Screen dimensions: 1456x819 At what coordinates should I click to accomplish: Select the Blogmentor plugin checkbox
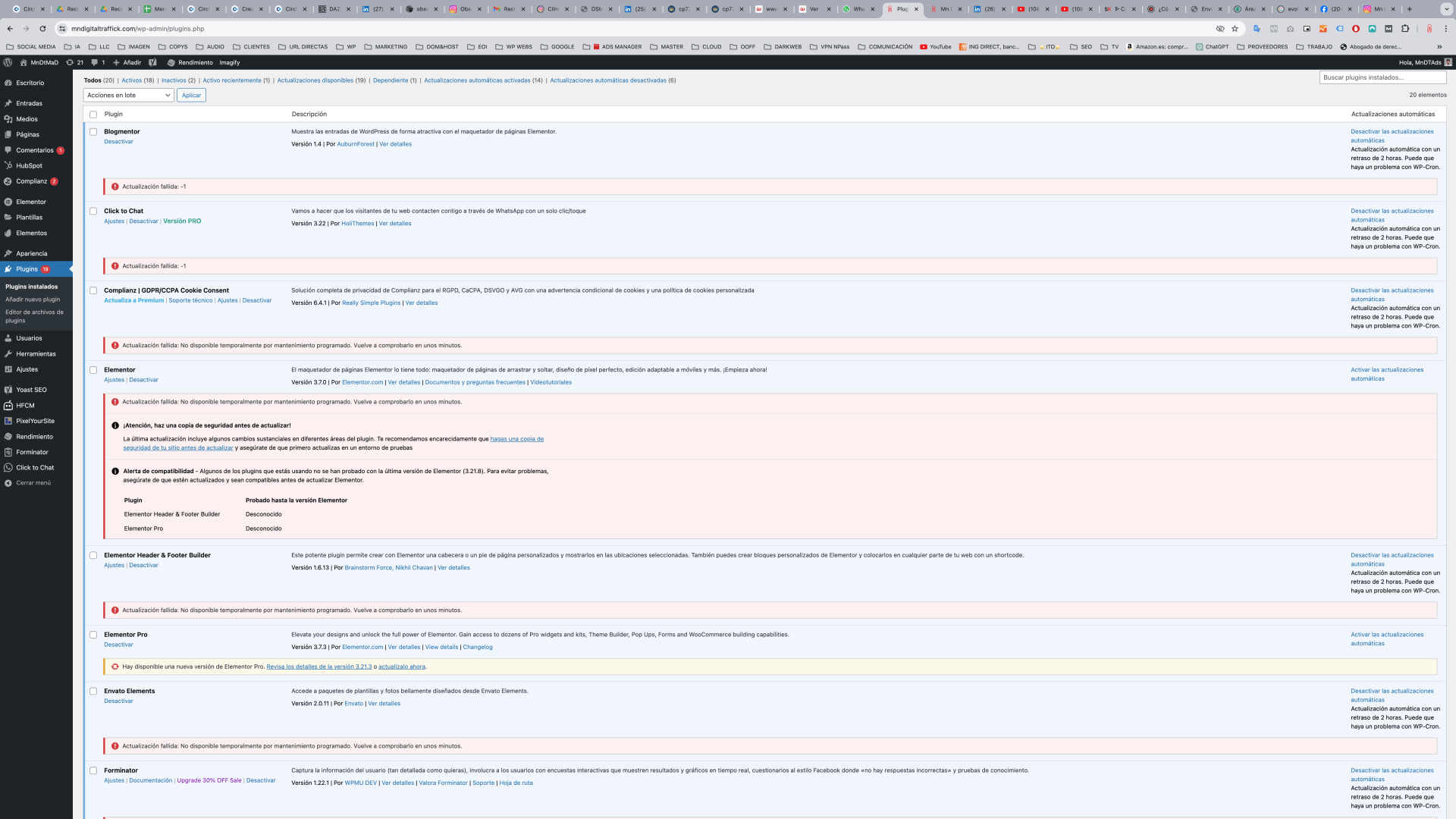pos(93,132)
